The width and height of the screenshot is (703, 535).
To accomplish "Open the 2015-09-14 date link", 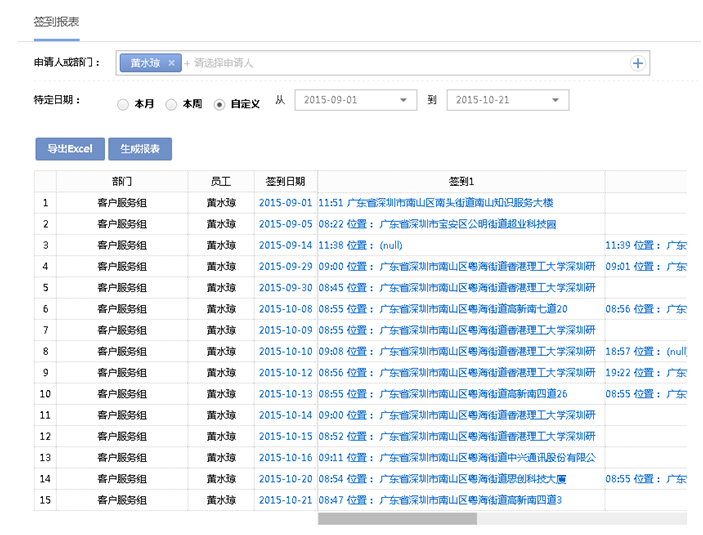I will point(286,245).
